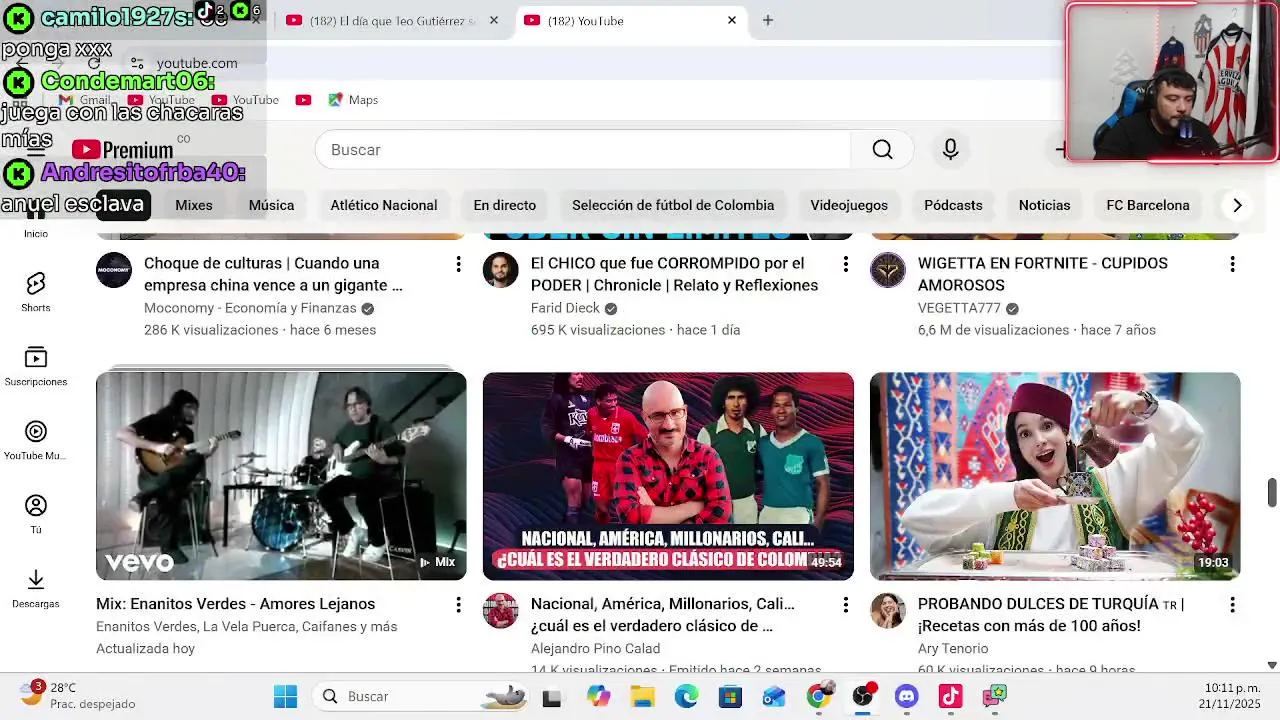Open options menu for PROBANDO DULCES DE TURQUÍA

click(1232, 605)
